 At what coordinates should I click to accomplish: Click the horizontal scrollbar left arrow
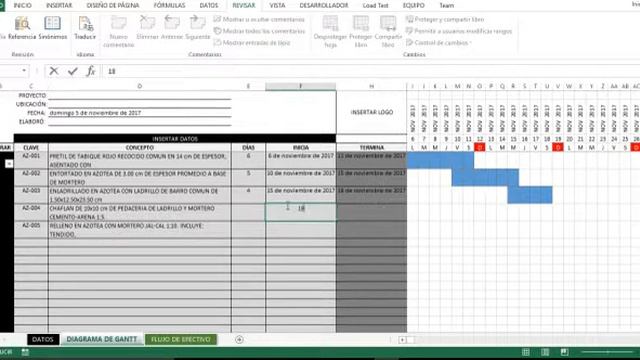pyautogui.click(x=402, y=340)
